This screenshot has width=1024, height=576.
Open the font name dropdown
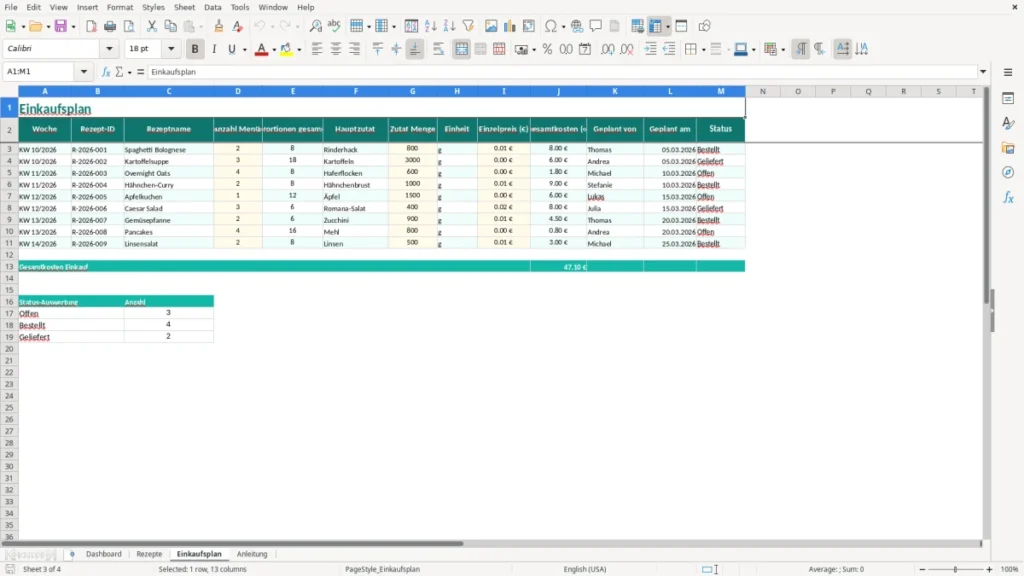tap(109, 48)
